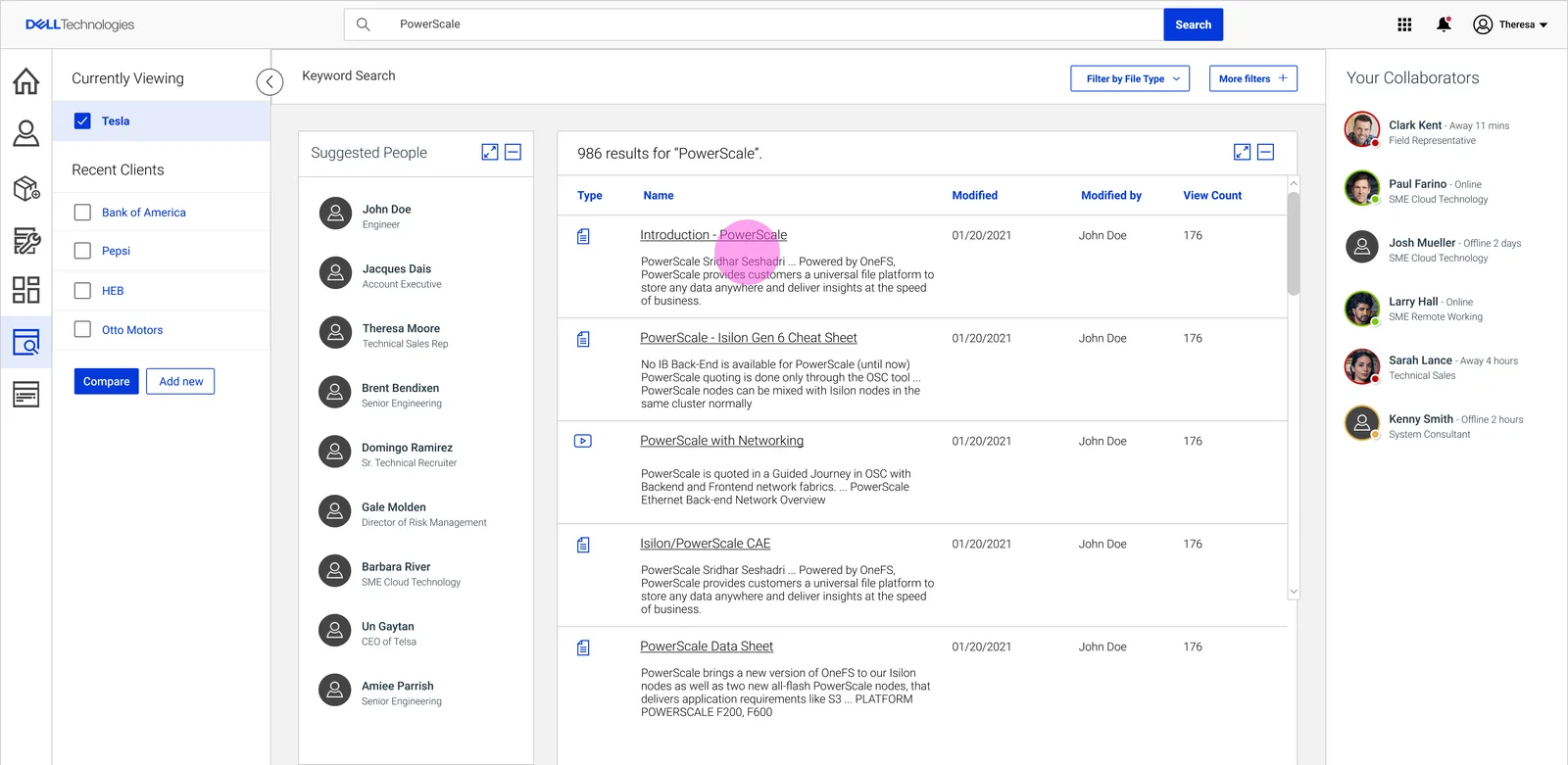
Task: Click Theresa Moore's avatar icon
Action: [x=335, y=332]
